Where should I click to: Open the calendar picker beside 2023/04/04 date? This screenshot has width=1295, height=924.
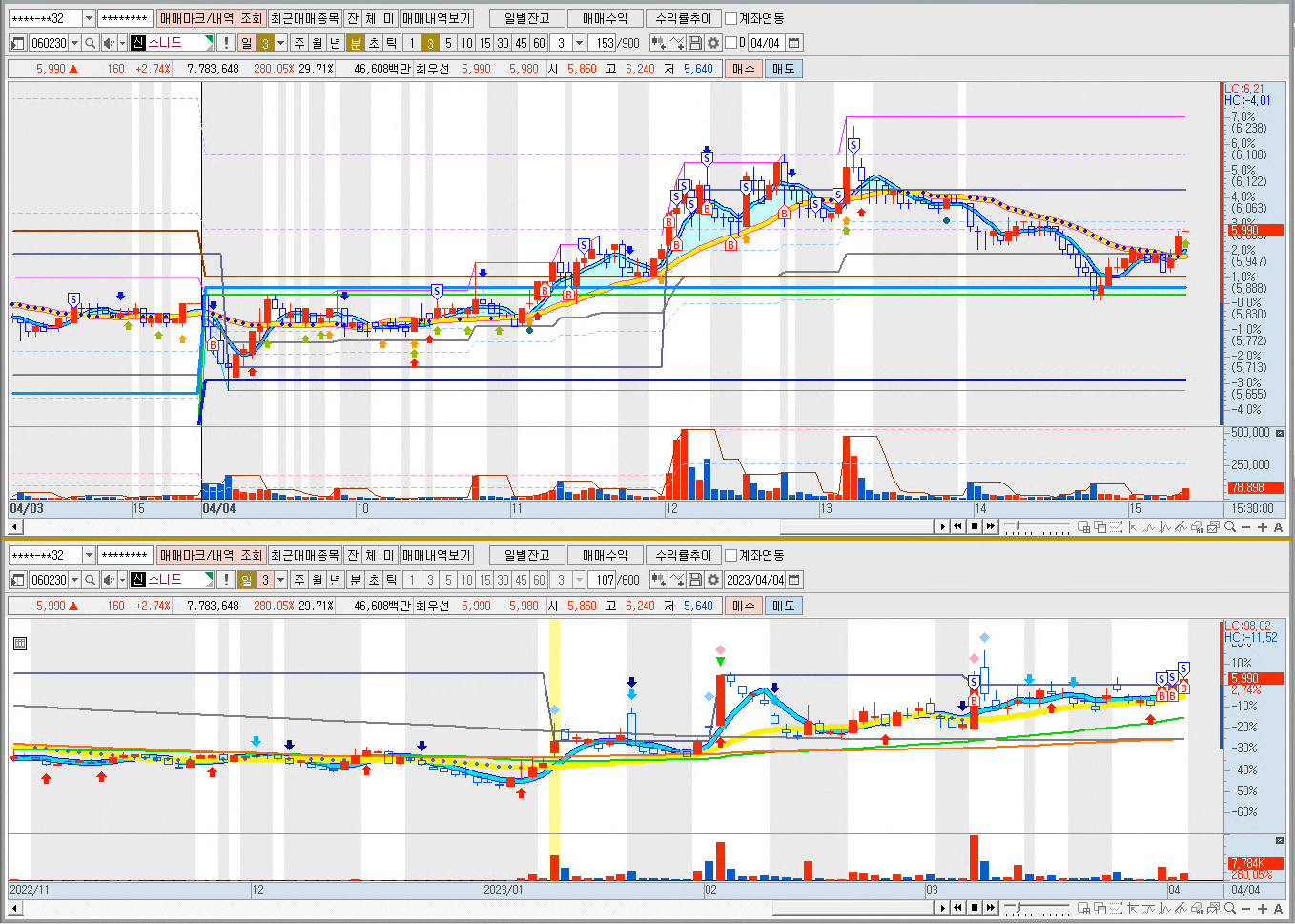[794, 580]
